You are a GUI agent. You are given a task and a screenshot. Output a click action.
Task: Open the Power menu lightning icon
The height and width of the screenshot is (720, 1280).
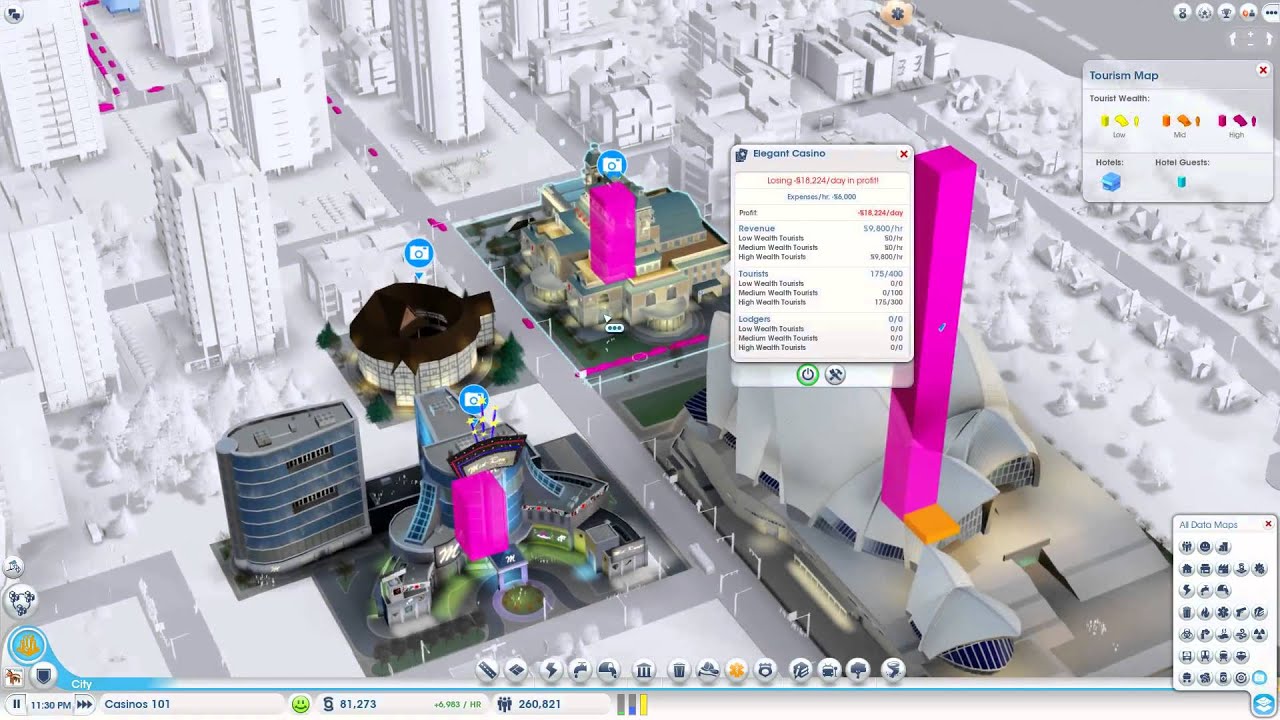point(551,670)
